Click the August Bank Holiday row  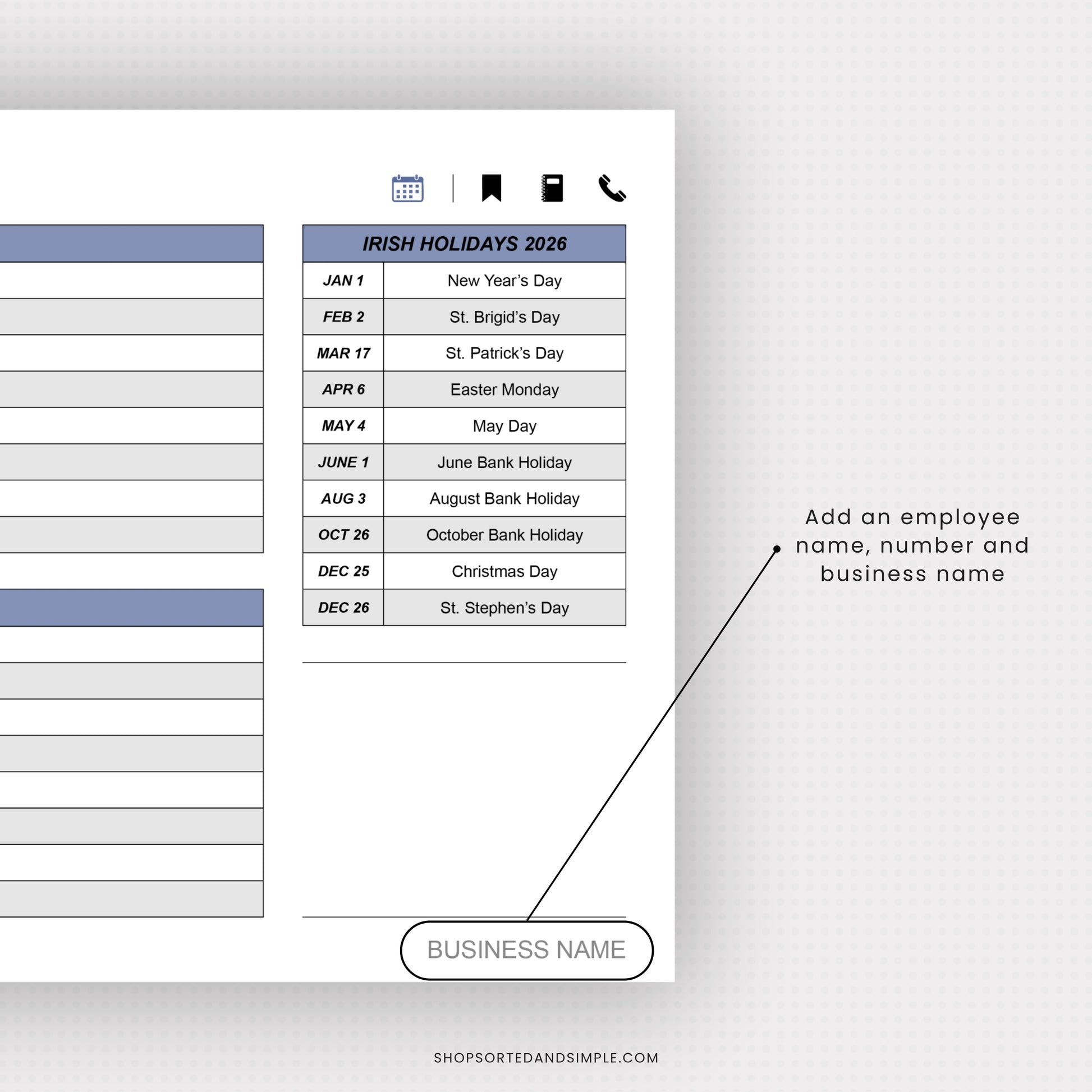click(504, 498)
